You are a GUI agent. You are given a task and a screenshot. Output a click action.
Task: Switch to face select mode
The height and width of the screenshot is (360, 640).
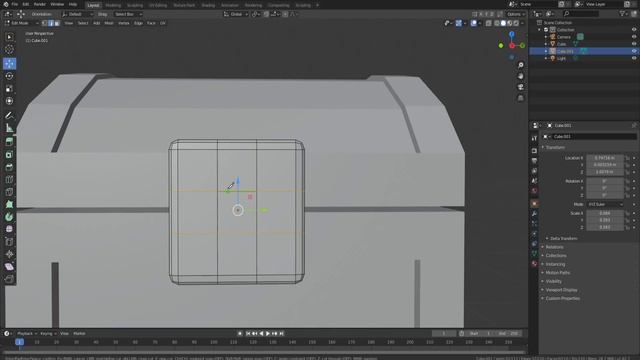[57, 23]
